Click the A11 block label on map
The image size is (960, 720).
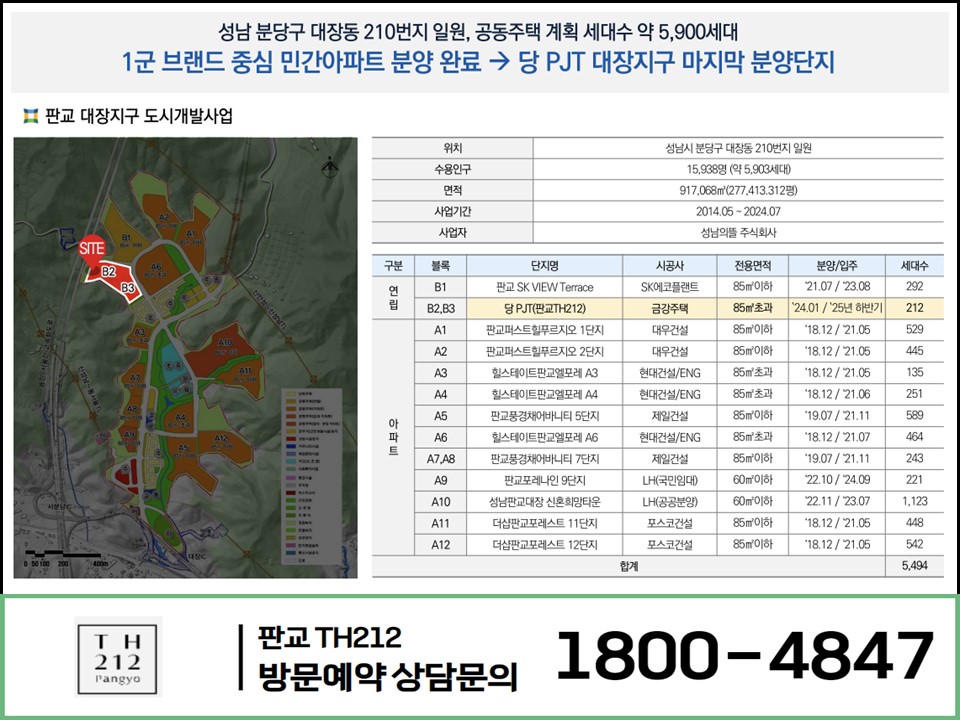(245, 371)
